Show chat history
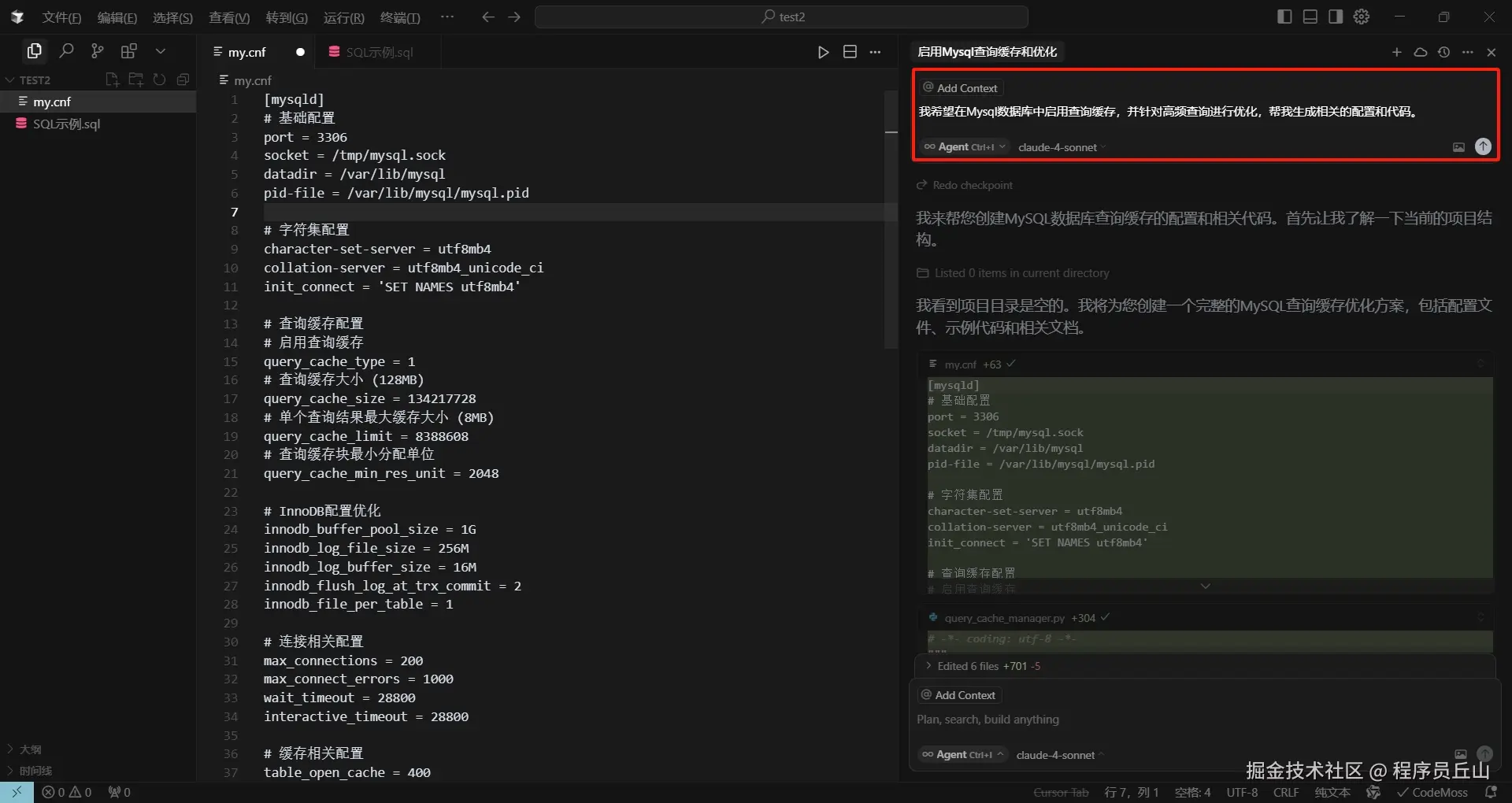Screen dimensions: 1512x803 click(x=1443, y=52)
